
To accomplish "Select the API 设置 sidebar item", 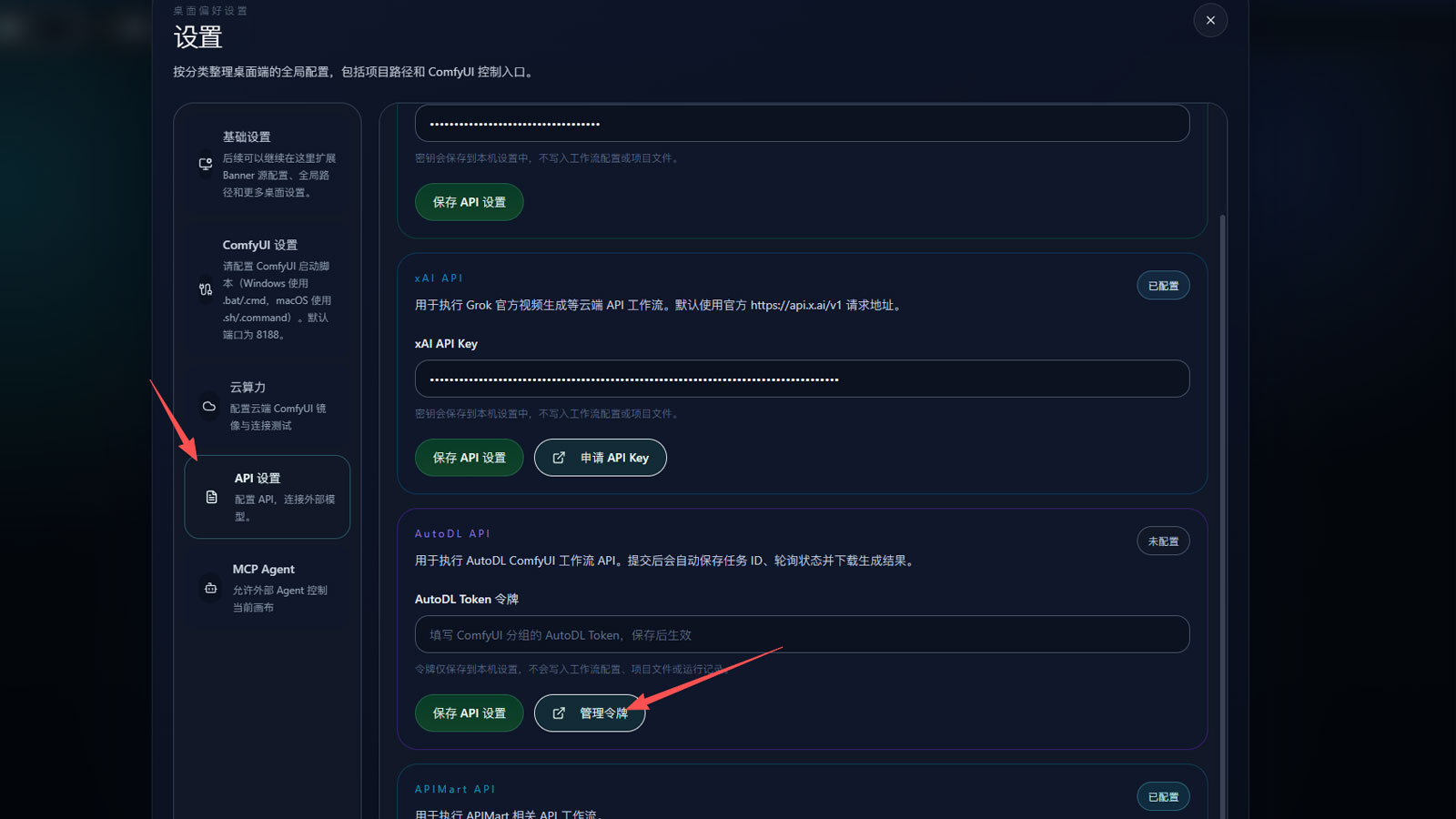I will coord(268,497).
